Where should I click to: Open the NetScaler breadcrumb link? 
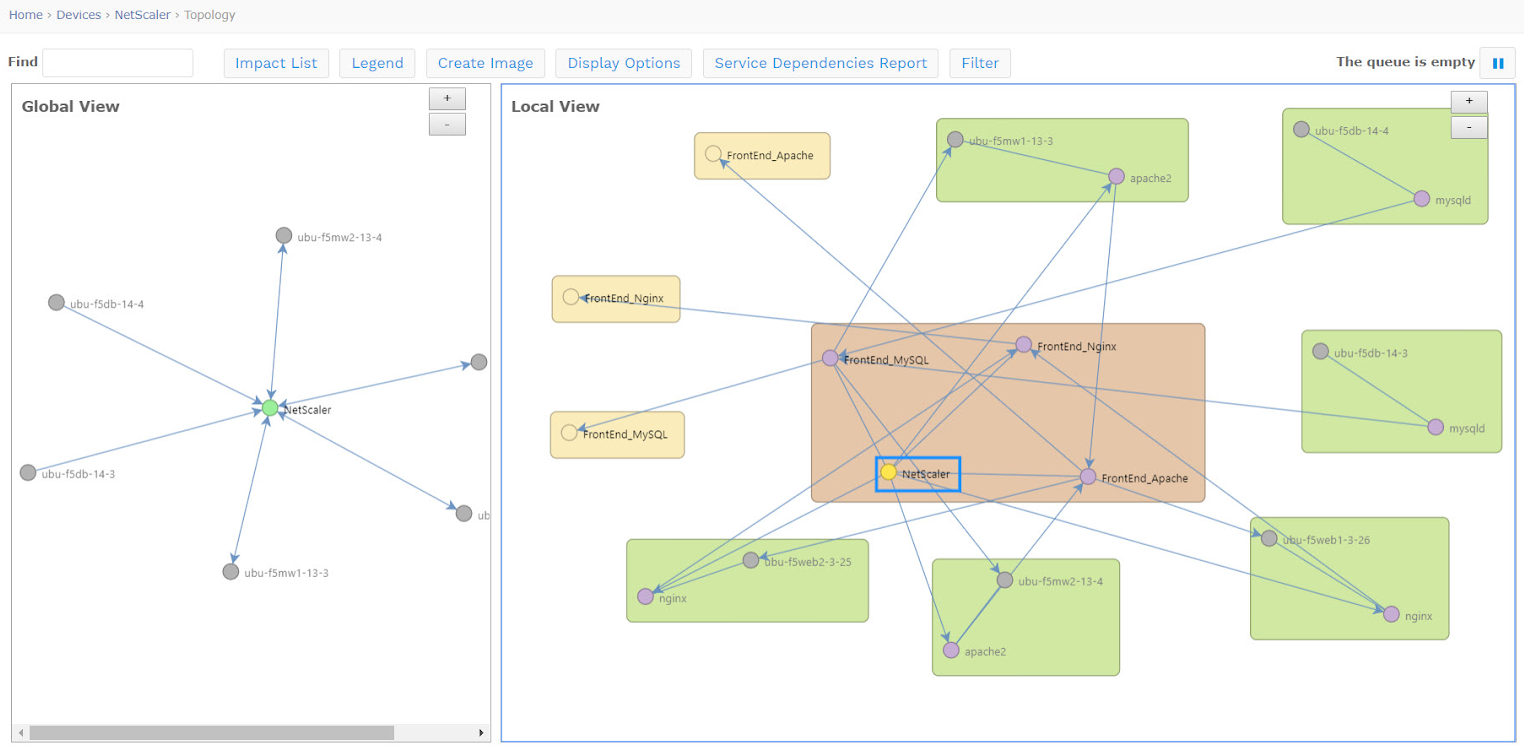pyautogui.click(x=143, y=15)
